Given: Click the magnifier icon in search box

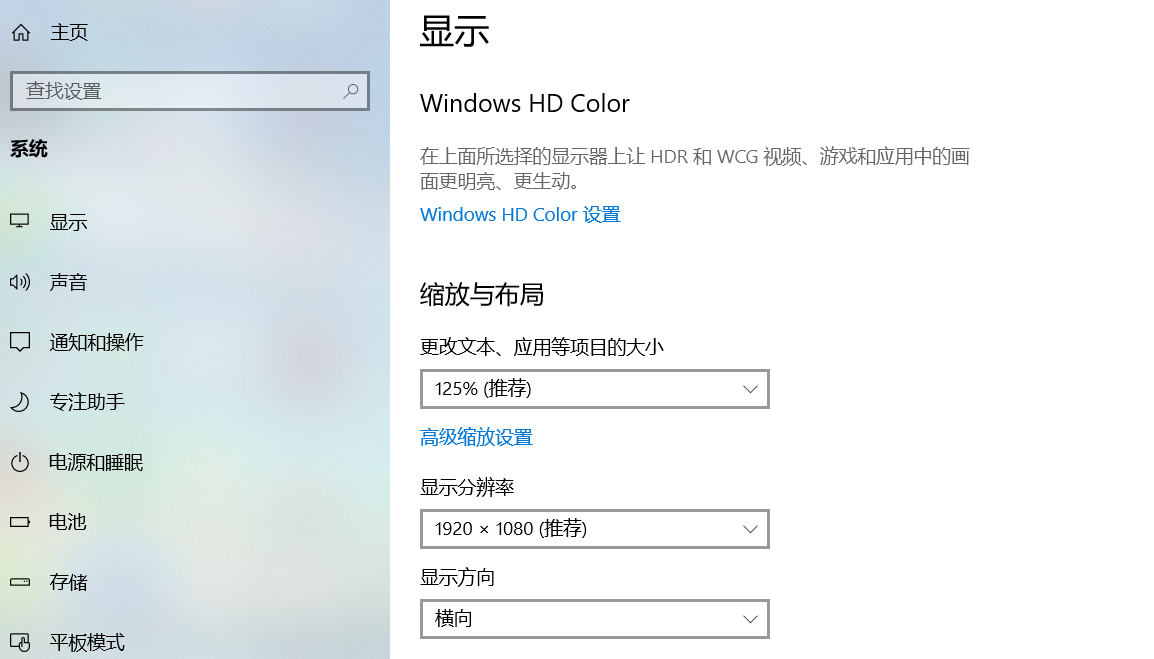Looking at the screenshot, I should click(x=351, y=91).
